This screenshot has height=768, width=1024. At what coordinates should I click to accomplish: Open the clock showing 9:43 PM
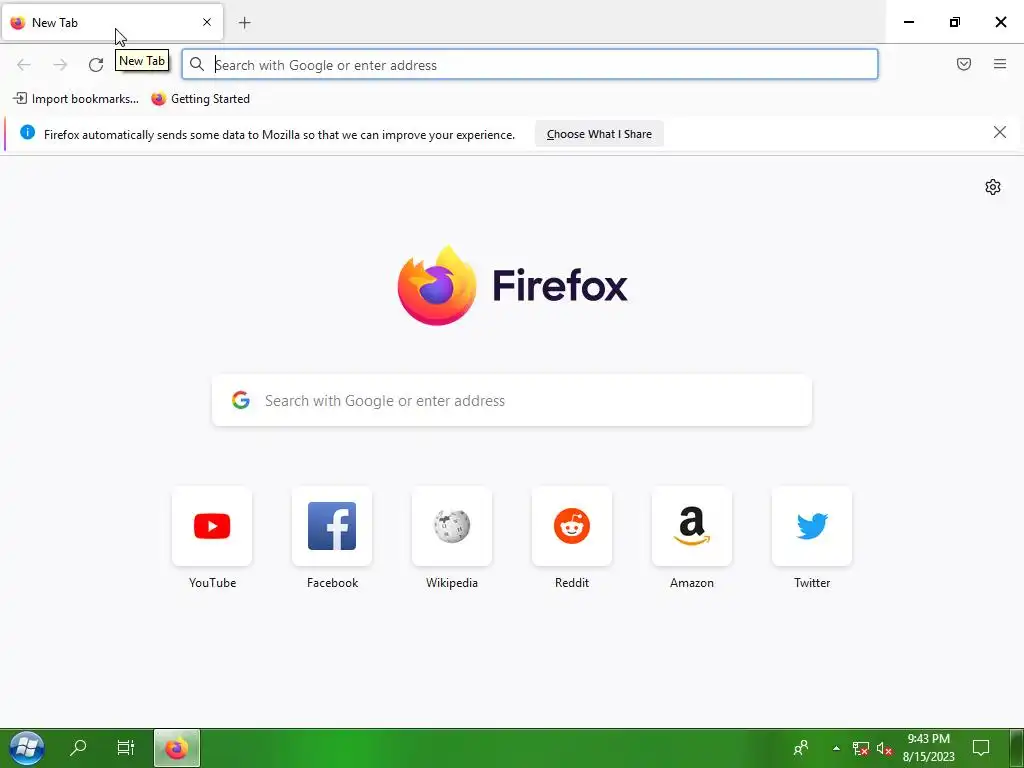click(x=929, y=748)
